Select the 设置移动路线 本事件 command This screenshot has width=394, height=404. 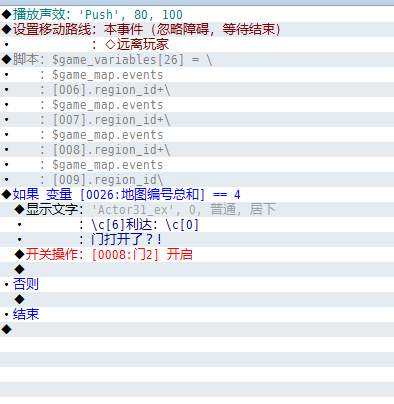(x=197, y=29)
